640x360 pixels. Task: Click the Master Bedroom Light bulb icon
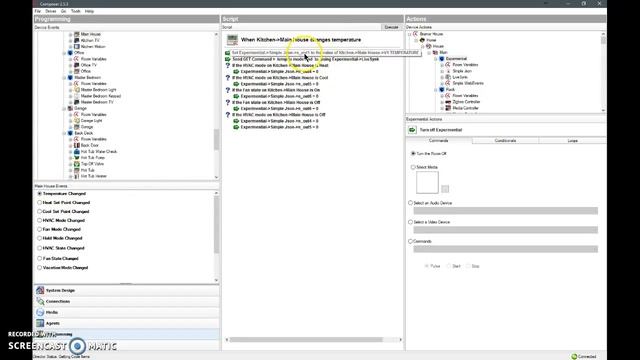pos(76,90)
